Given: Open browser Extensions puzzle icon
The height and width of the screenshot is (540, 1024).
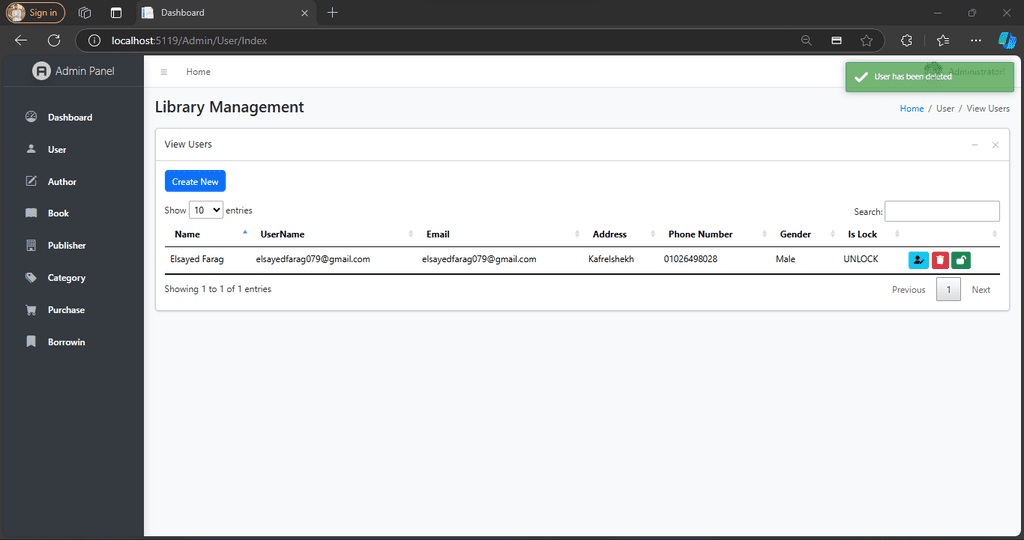Looking at the screenshot, I should [x=906, y=40].
